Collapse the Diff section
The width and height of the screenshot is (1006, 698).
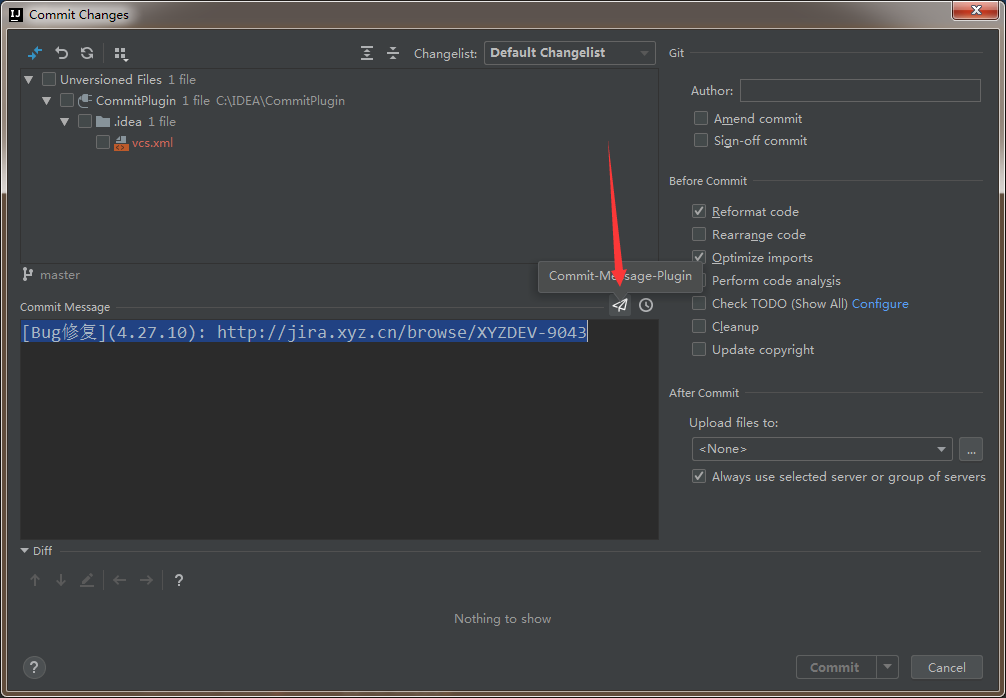25,551
